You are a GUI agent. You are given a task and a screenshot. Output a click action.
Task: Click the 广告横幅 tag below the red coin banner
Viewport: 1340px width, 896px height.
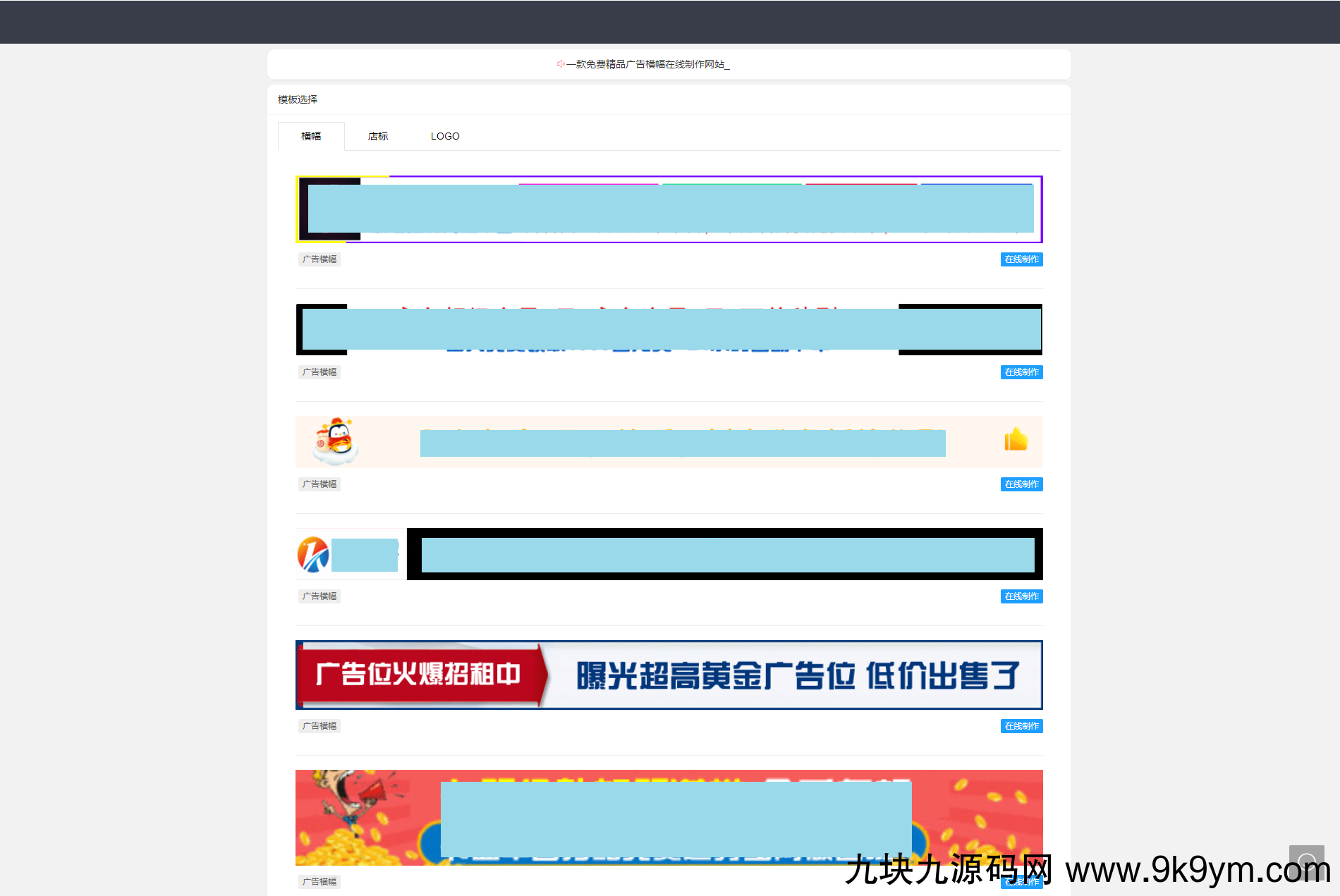pos(319,882)
